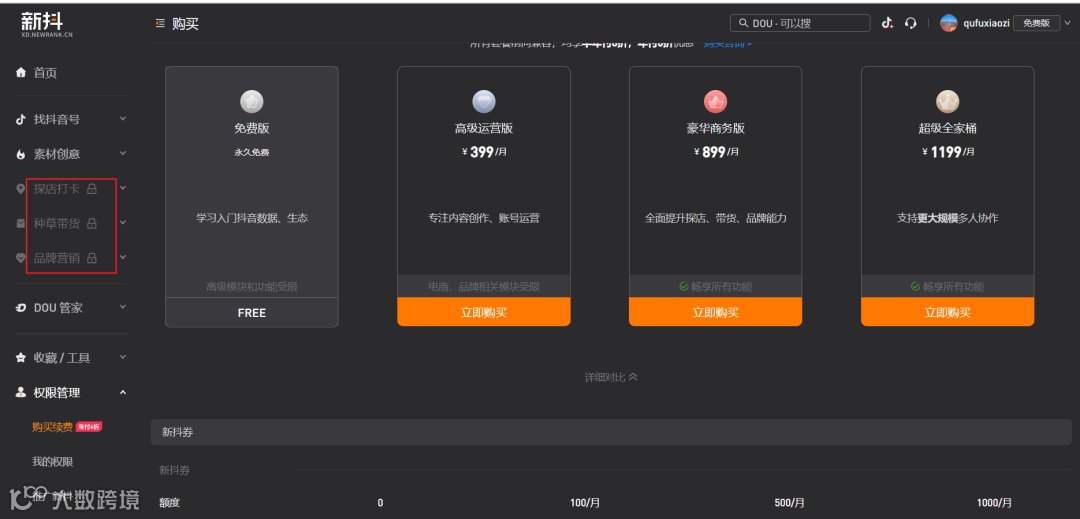Click 高级模块和功能受限 note

[x=251, y=286]
